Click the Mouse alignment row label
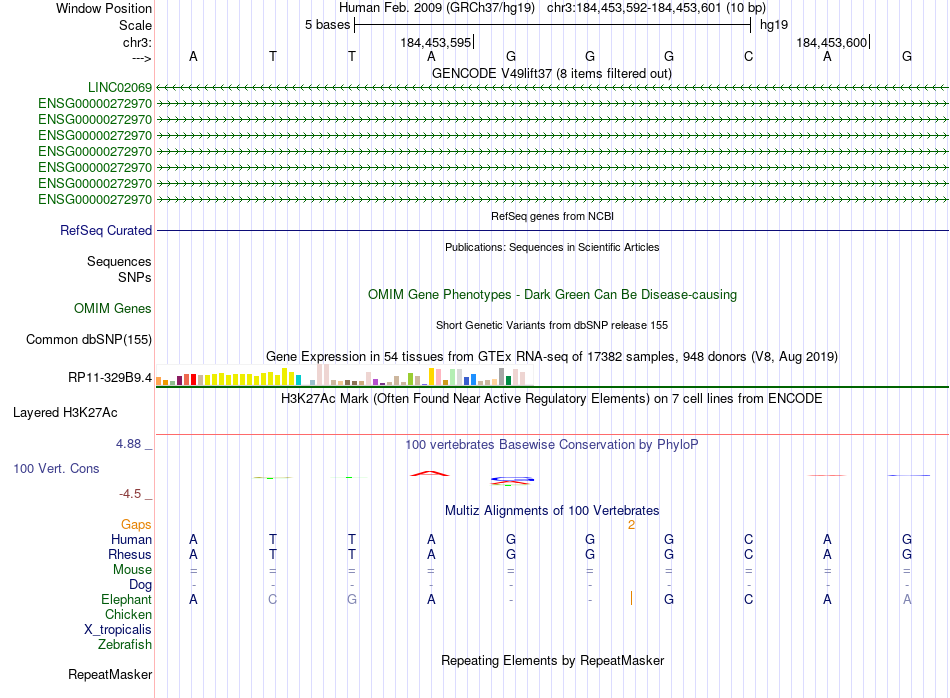This screenshot has width=950, height=698. click(x=132, y=570)
